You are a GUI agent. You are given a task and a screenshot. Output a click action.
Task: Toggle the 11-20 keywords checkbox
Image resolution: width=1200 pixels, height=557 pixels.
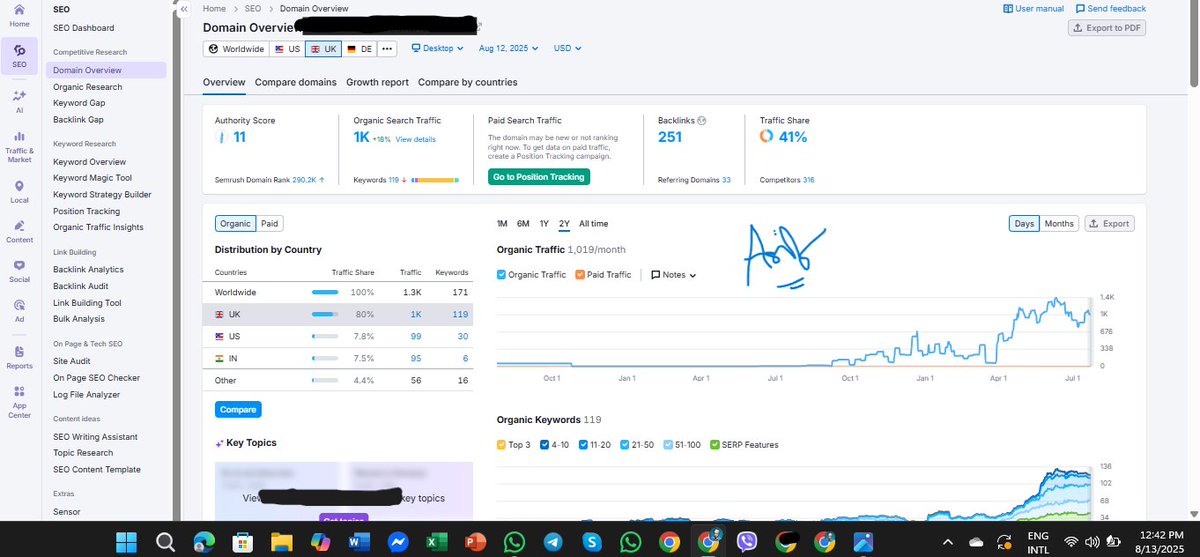pos(584,444)
